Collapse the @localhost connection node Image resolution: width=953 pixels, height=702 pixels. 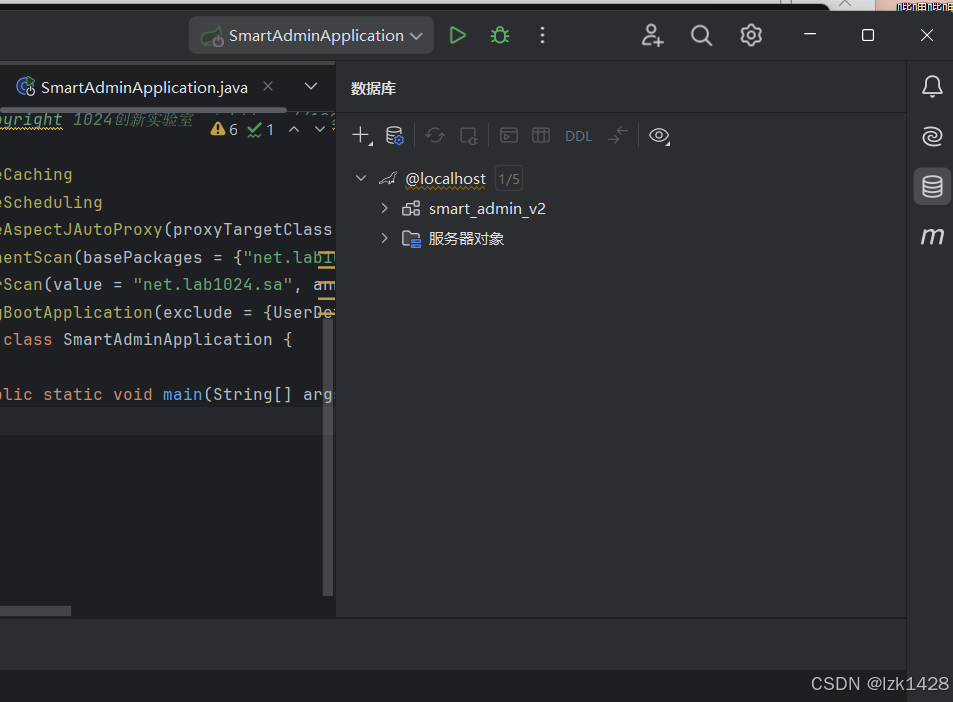(361, 177)
